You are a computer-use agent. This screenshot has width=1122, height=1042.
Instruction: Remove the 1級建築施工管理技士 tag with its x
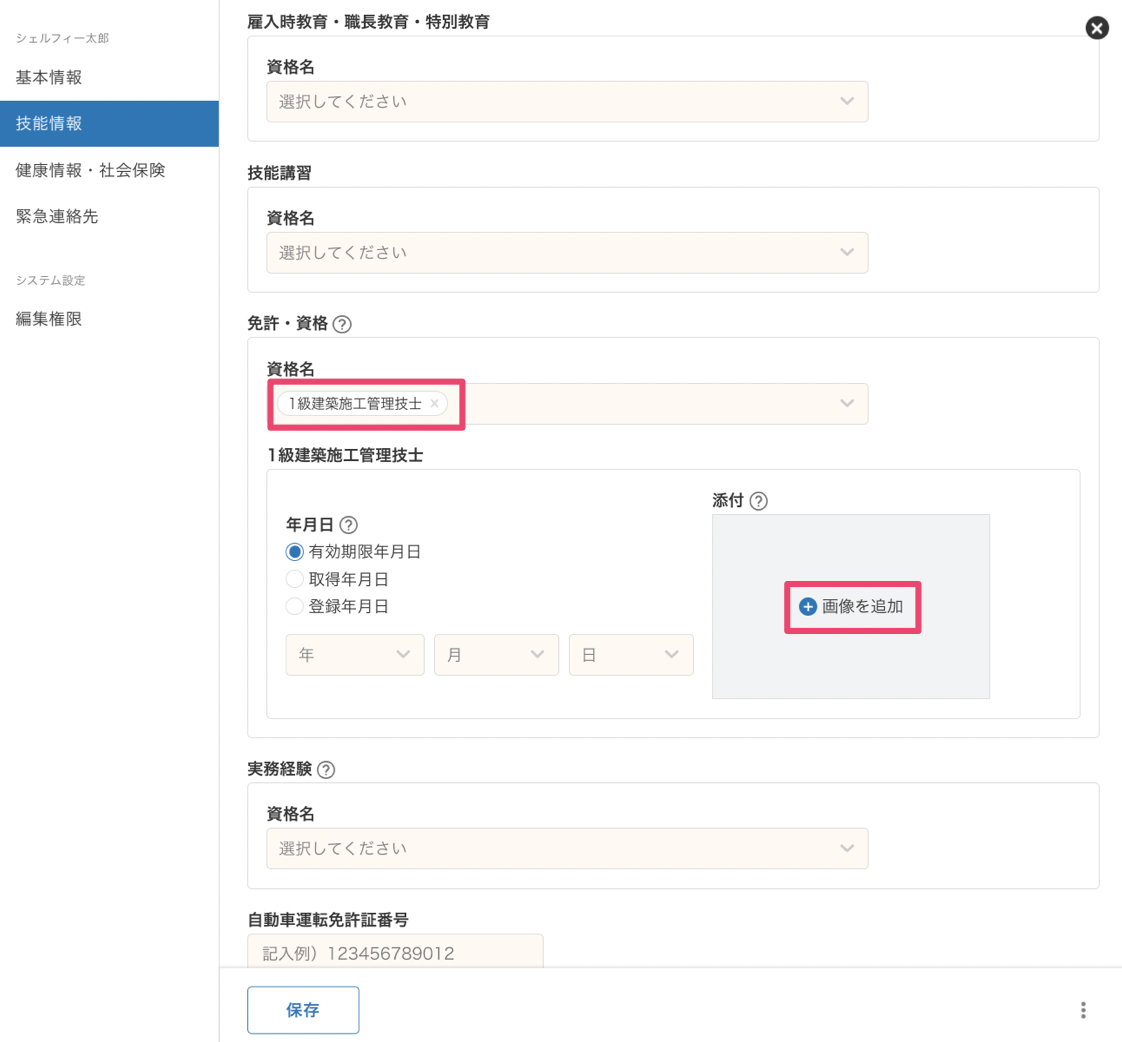click(434, 403)
